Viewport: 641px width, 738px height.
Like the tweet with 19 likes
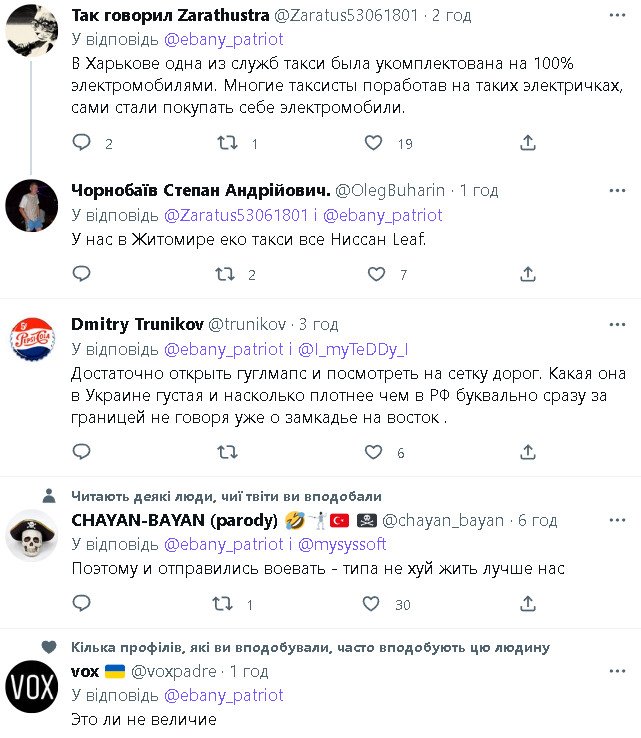[374, 144]
